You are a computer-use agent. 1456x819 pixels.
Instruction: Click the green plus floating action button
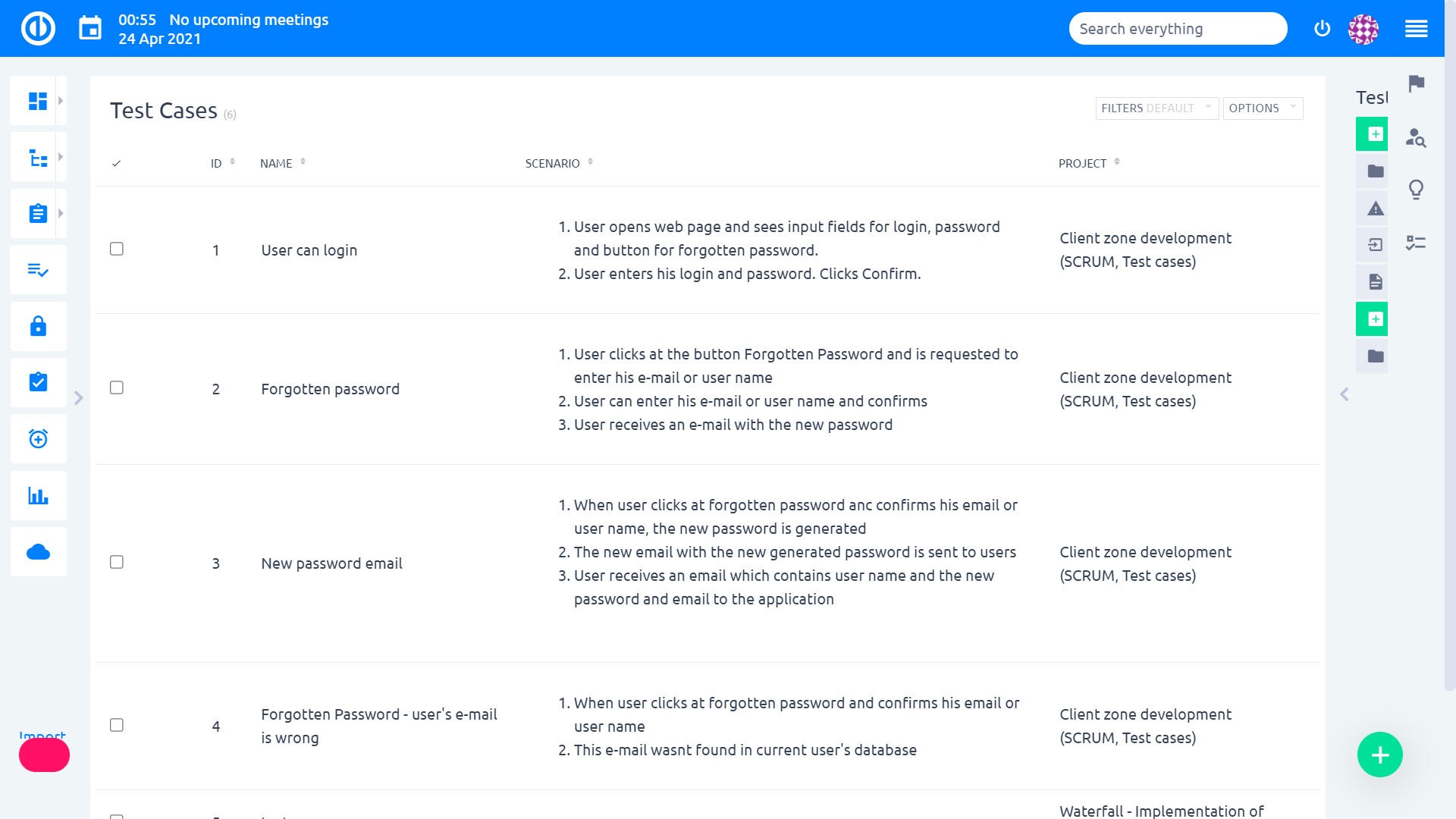1380,755
